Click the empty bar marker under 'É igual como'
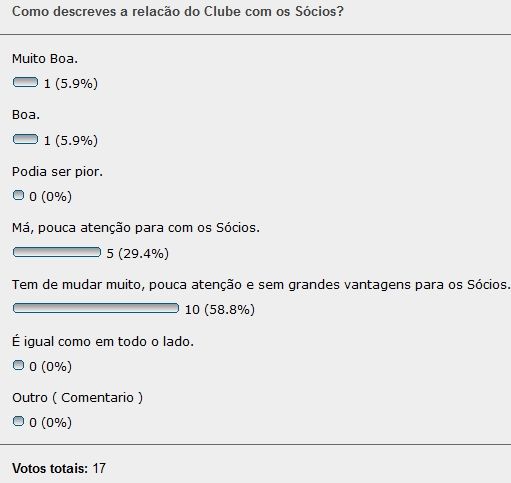This screenshot has width=511, height=483. (x=18, y=365)
